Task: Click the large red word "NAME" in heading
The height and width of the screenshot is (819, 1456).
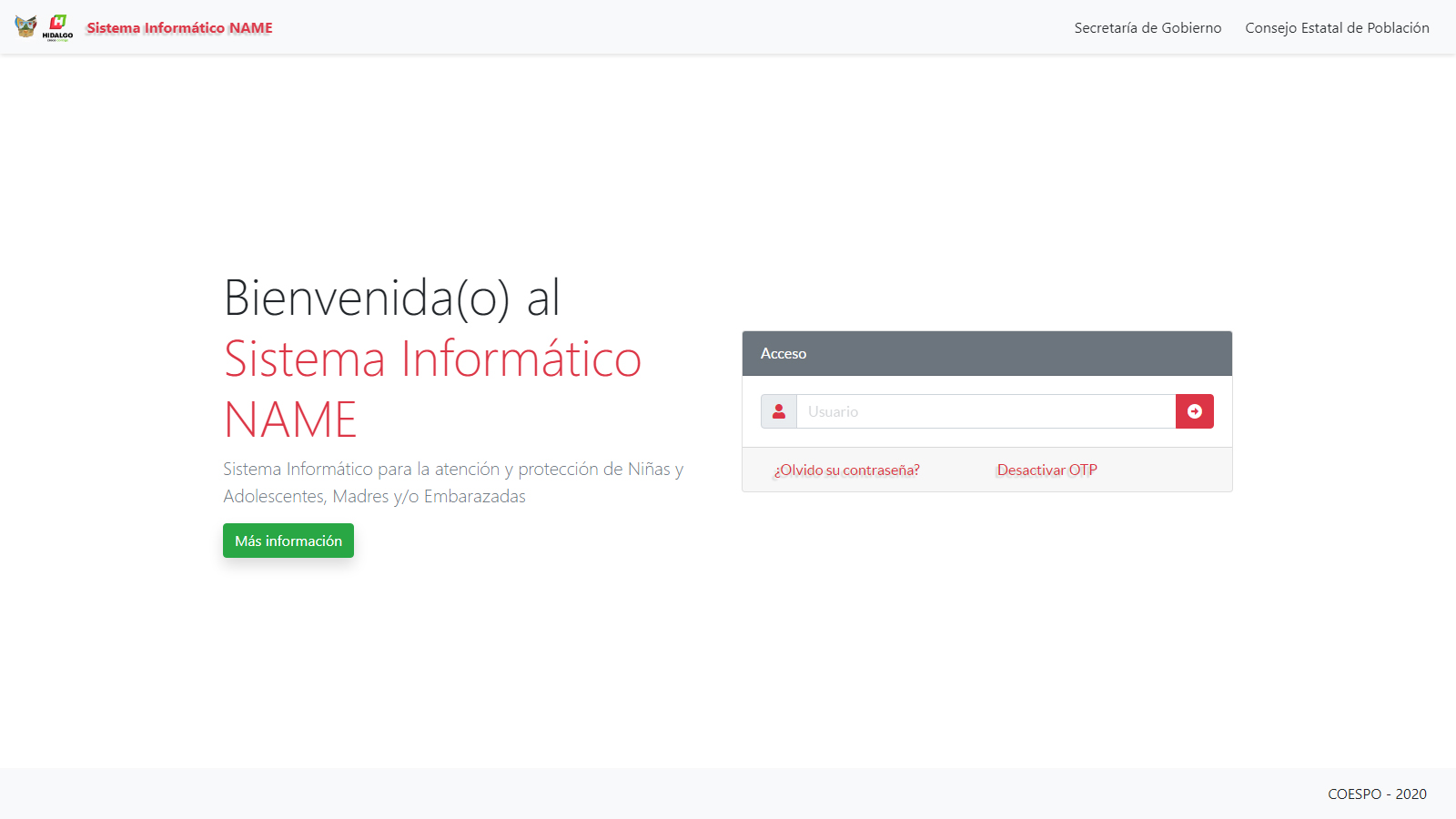Action: [x=290, y=420]
